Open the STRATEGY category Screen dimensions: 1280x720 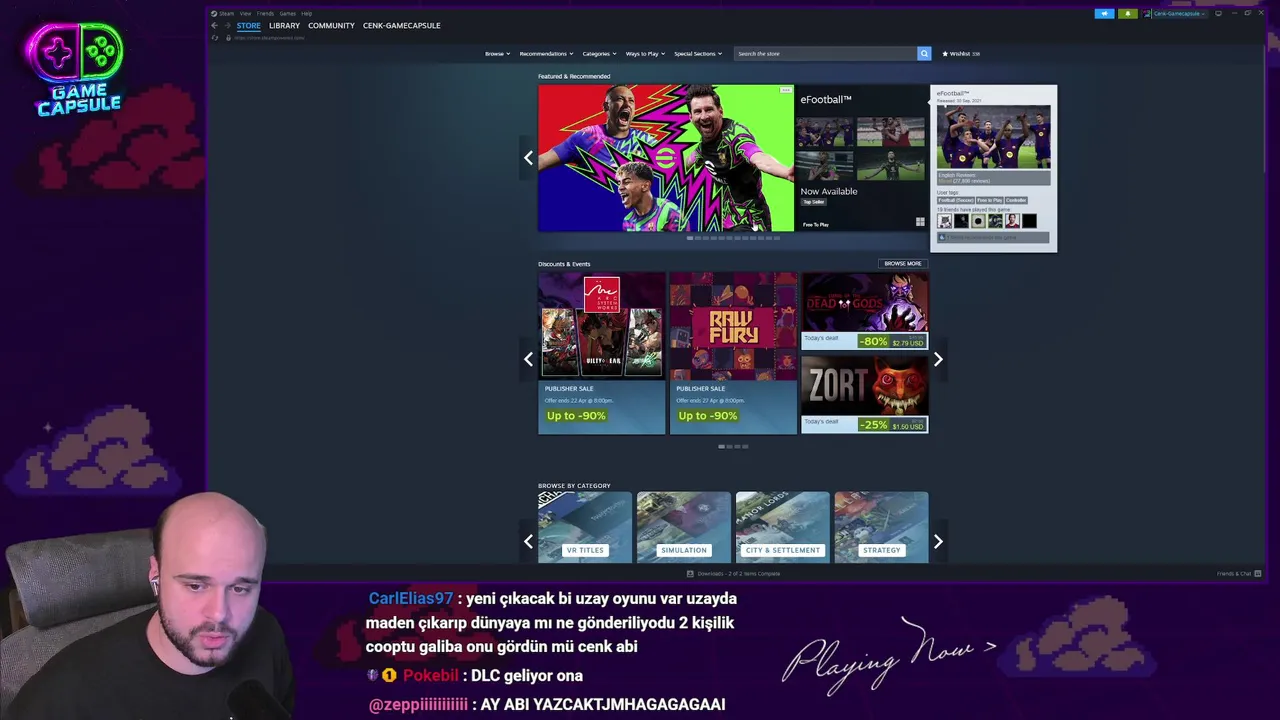[x=881, y=527]
